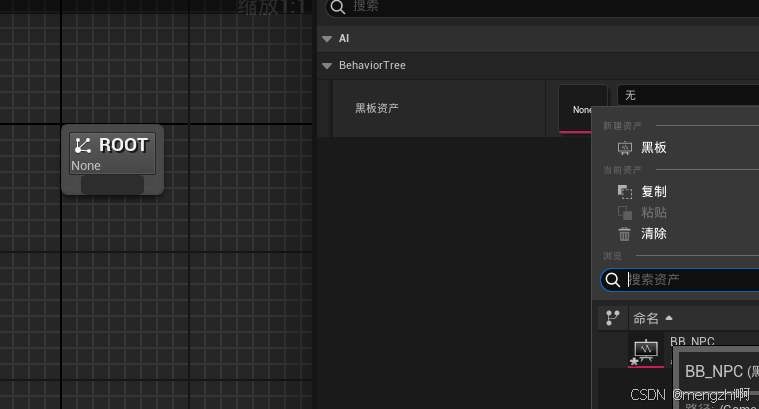Click the ROOT node bottom connector pin
This screenshot has height=409, width=759.
(x=112, y=185)
